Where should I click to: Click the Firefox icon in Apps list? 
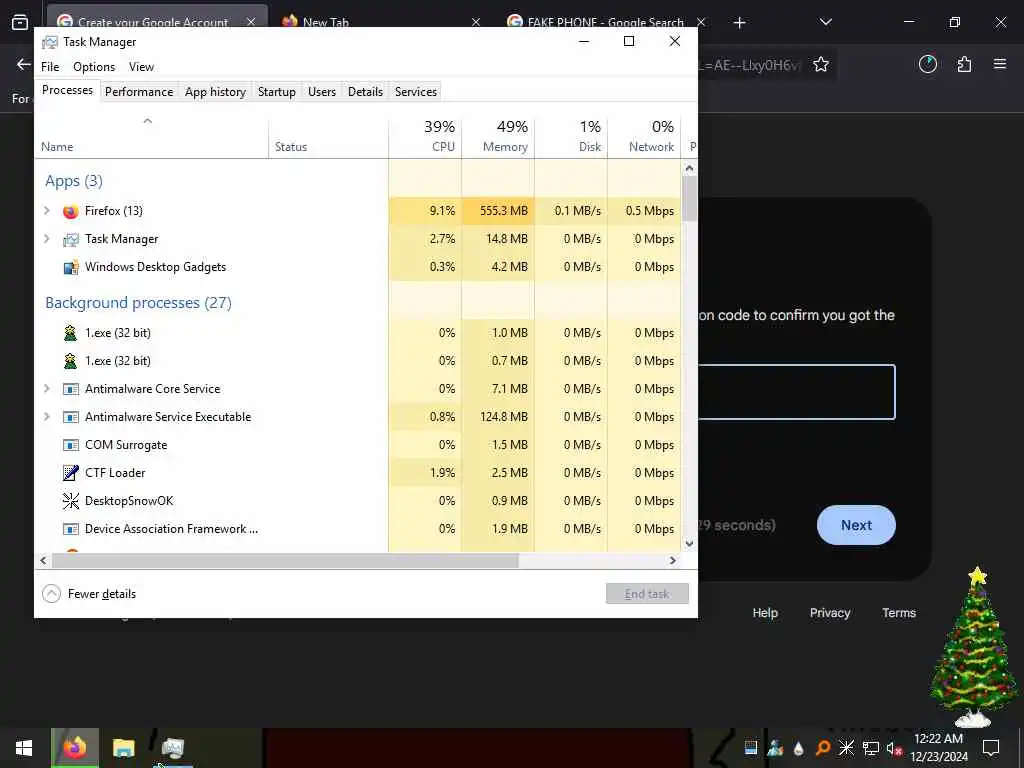pos(71,211)
